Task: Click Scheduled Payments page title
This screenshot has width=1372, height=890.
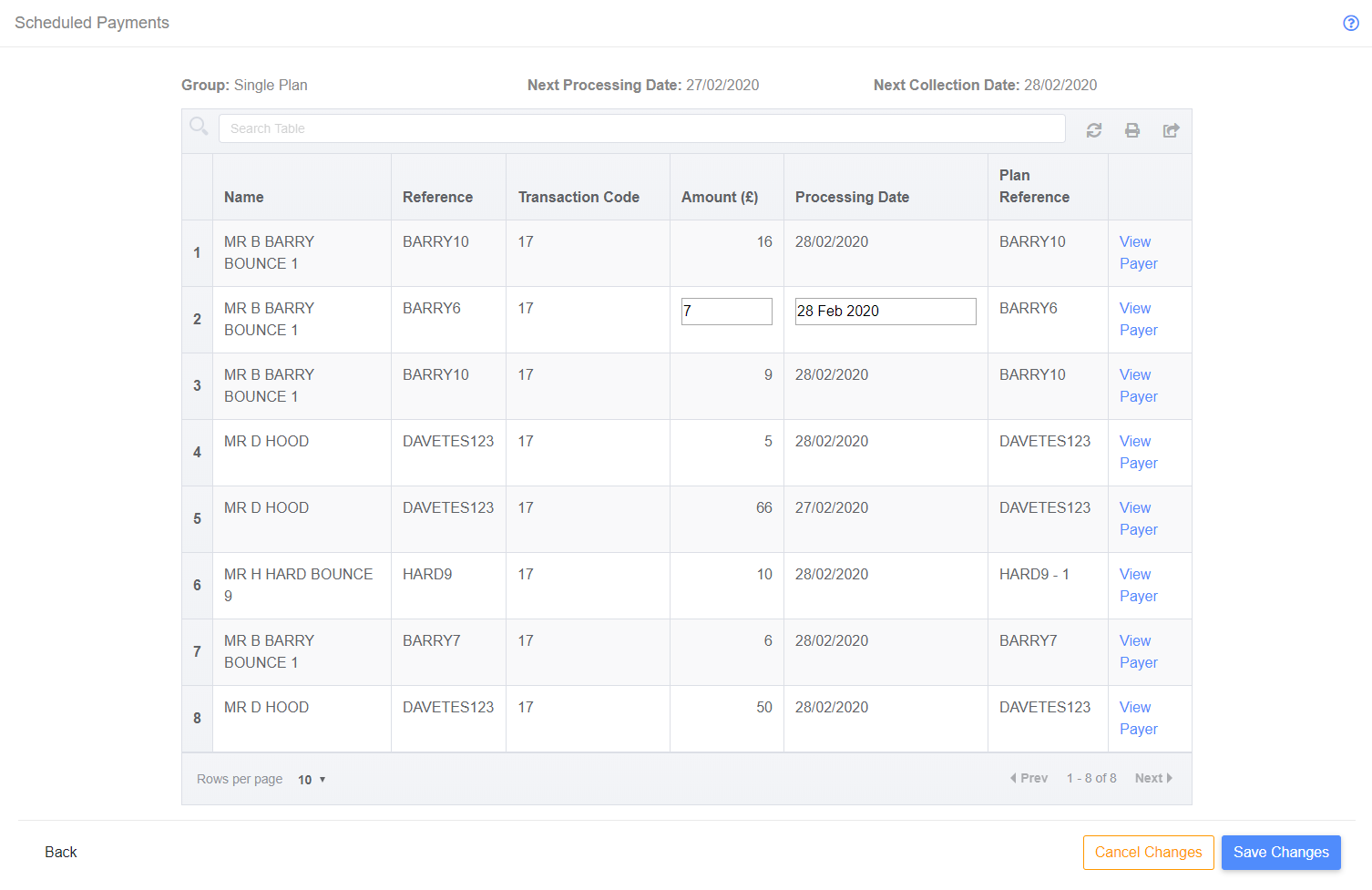Action: [x=92, y=23]
